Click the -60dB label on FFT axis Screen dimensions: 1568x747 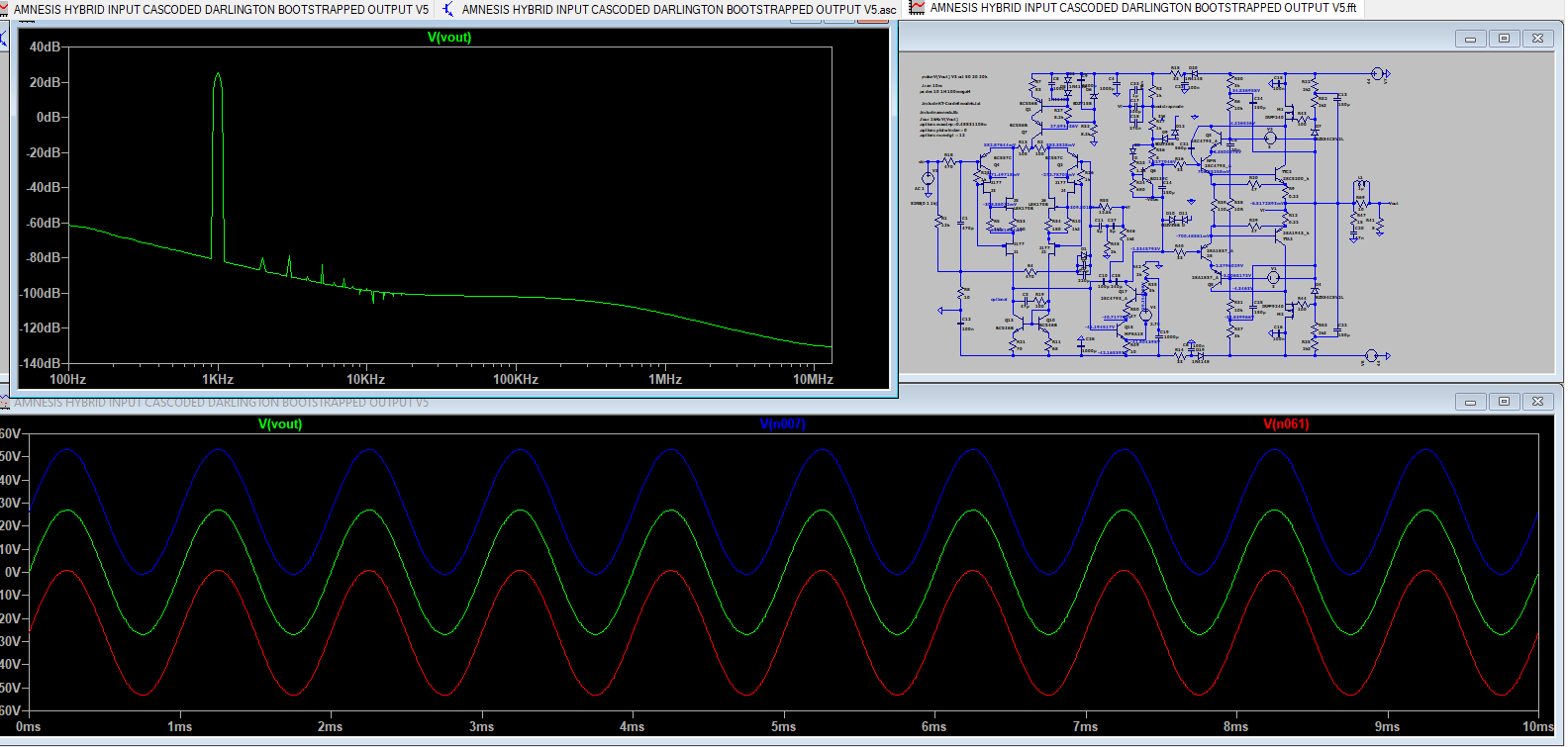[x=43, y=223]
